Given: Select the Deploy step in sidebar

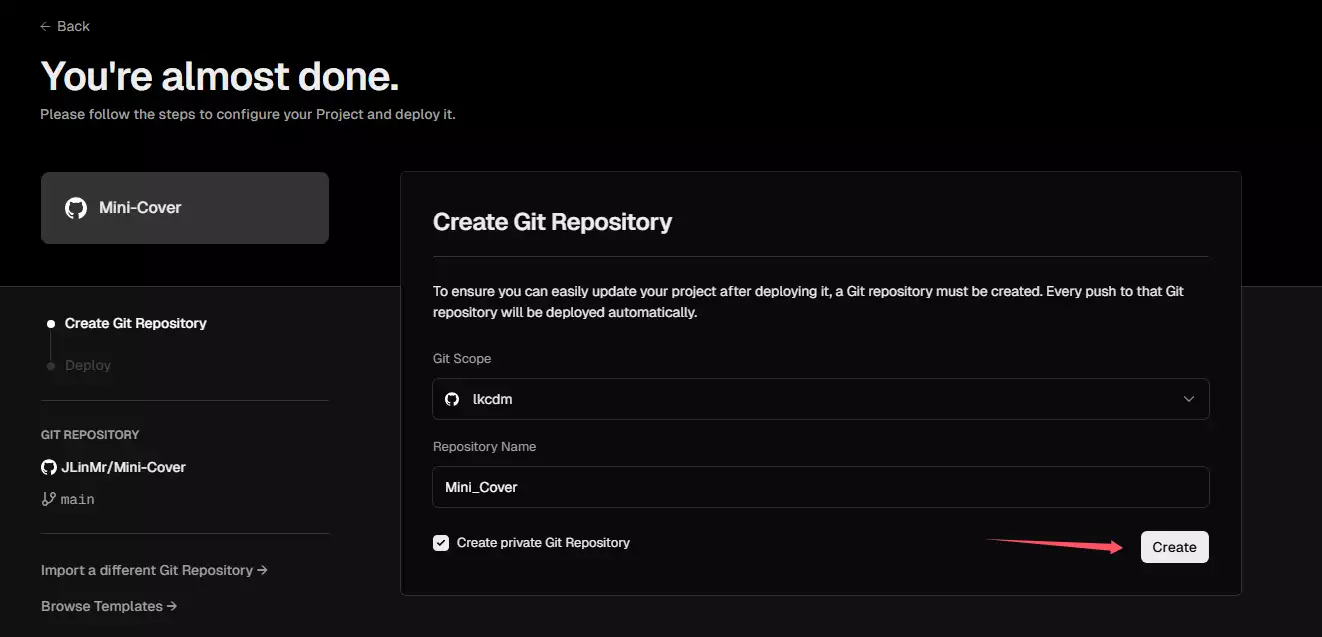Looking at the screenshot, I should 88,366.
